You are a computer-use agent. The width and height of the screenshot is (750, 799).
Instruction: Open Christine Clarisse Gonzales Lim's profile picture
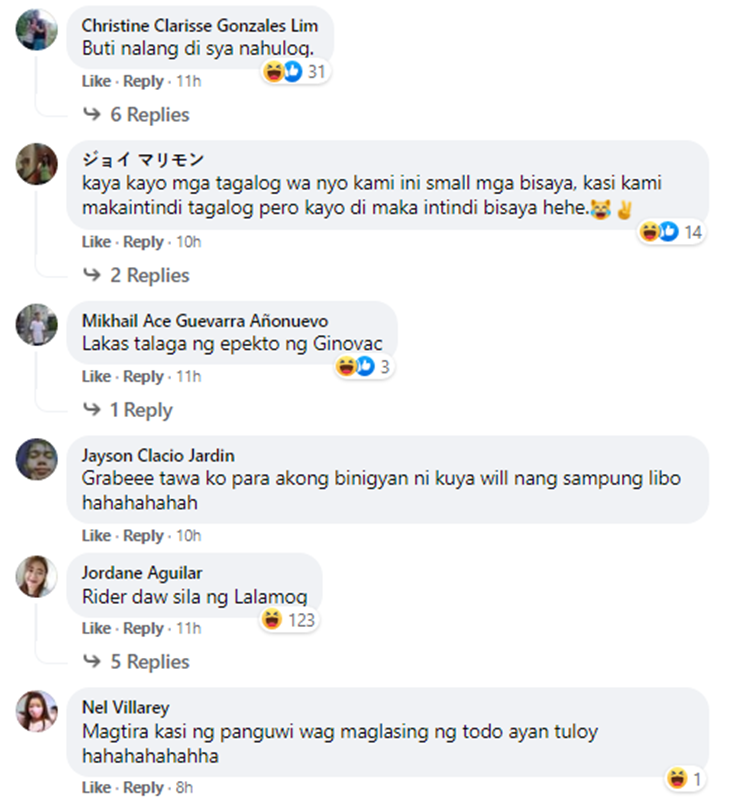tap(37, 30)
